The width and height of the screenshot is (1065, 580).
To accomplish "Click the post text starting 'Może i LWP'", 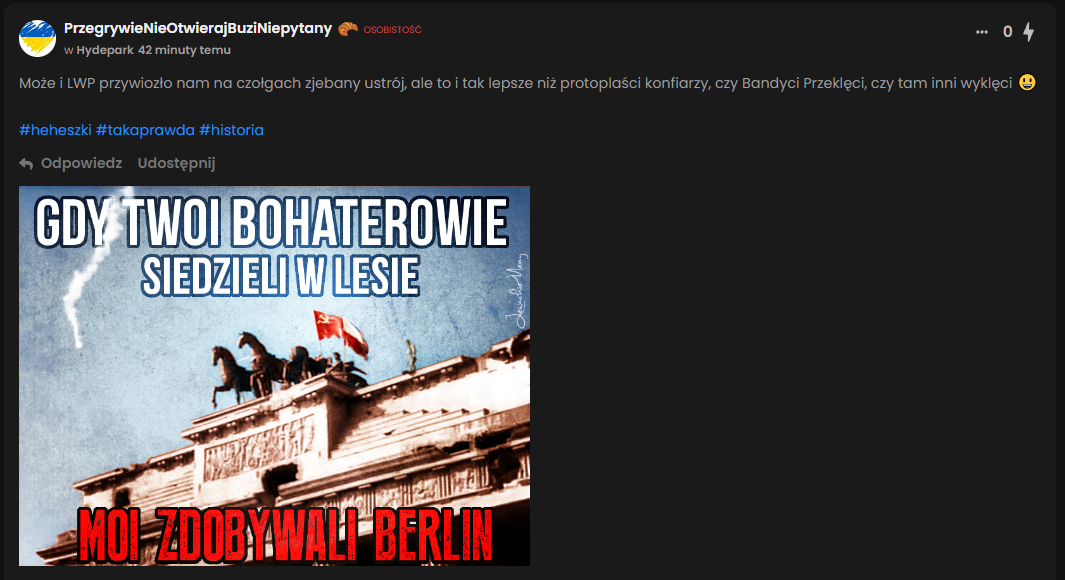I will [516, 83].
